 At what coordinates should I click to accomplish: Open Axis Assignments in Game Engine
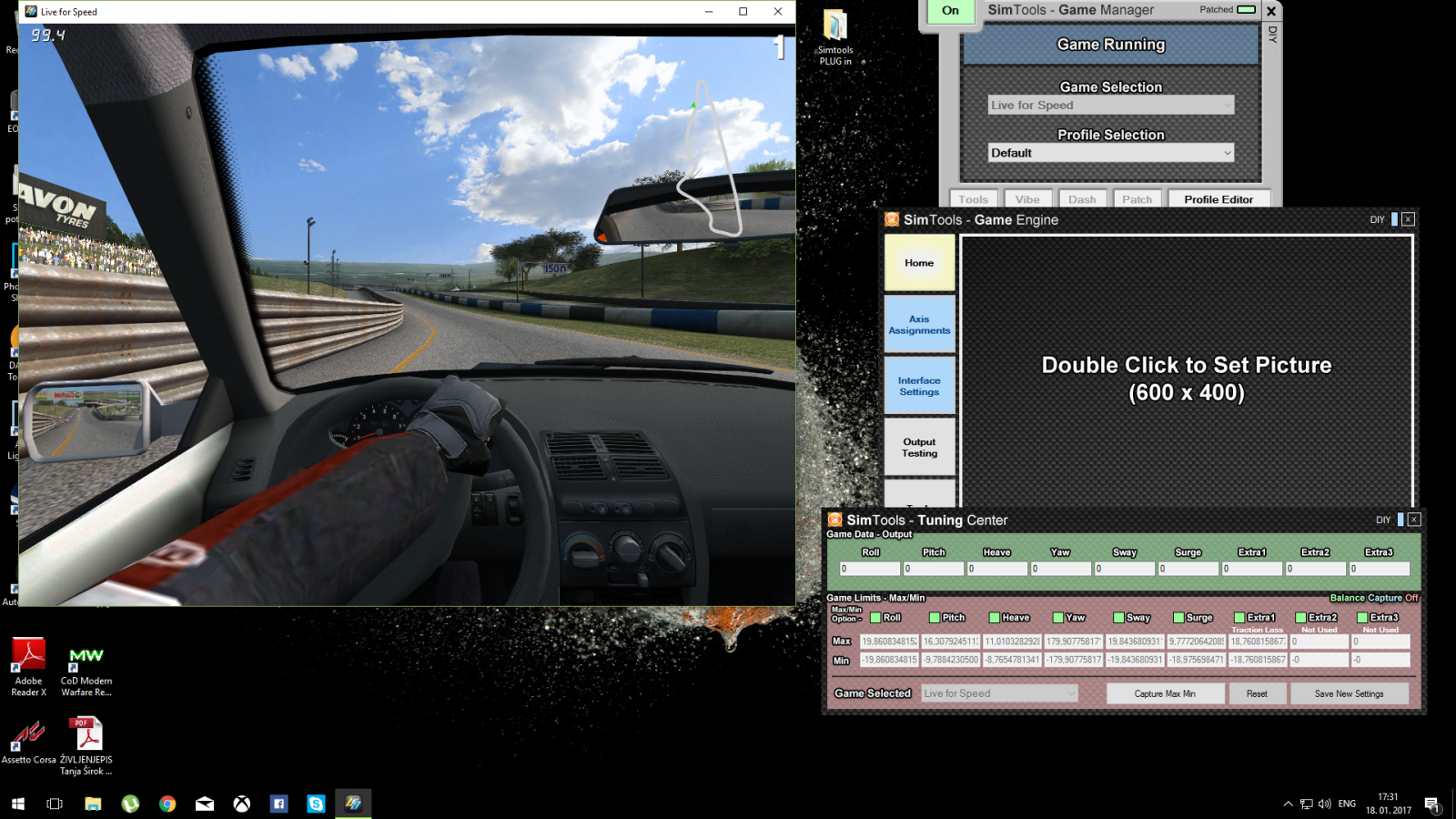point(919,325)
